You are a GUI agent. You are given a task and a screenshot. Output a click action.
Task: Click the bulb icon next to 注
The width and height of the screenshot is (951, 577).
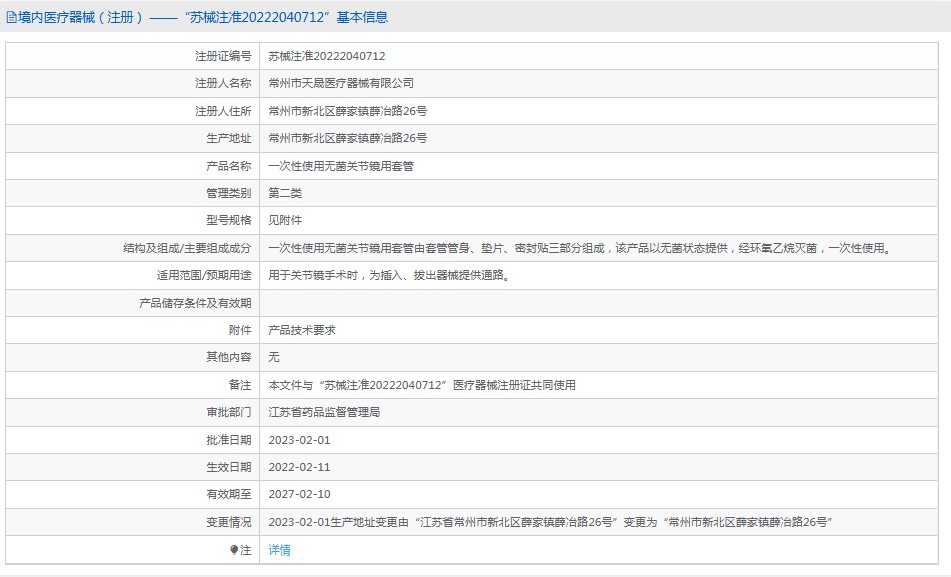pyautogui.click(x=234, y=550)
